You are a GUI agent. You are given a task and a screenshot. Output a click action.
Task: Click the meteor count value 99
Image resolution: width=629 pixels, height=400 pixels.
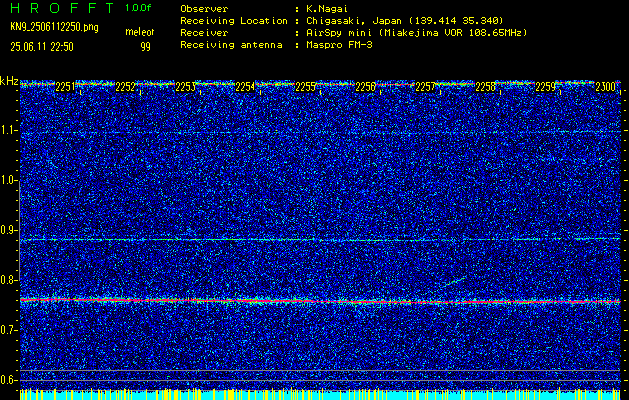[x=146, y=47]
